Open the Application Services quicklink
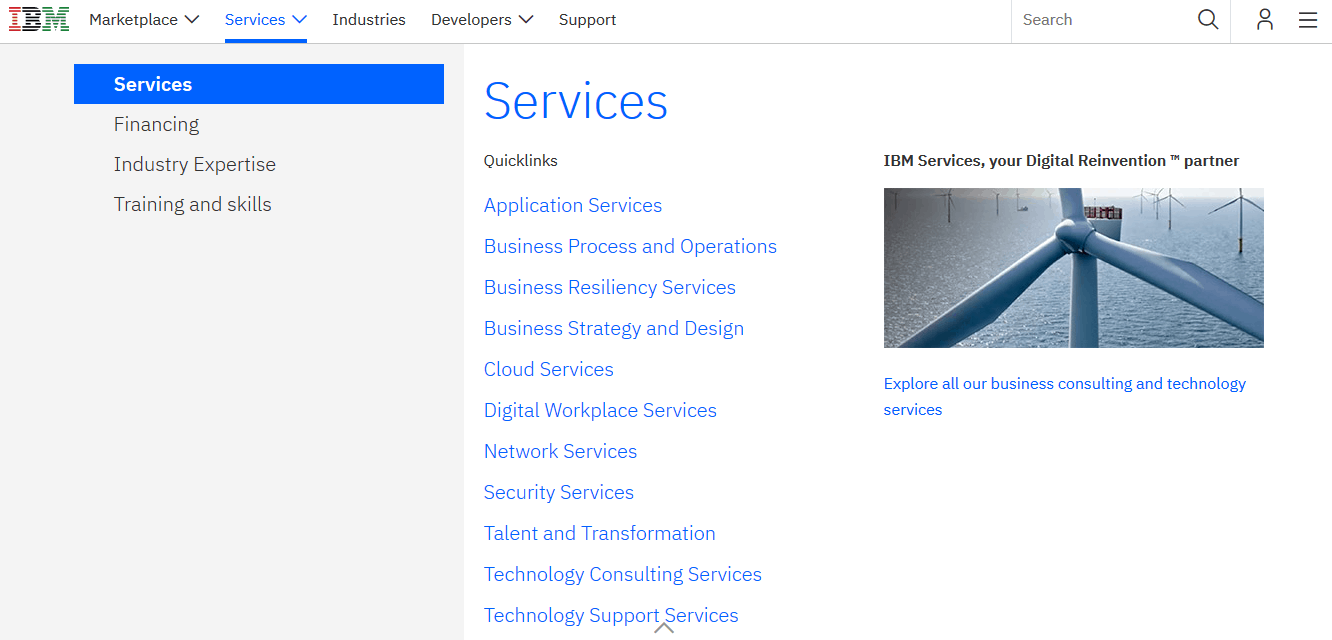Screen dimensions: 1332x640 [573, 205]
